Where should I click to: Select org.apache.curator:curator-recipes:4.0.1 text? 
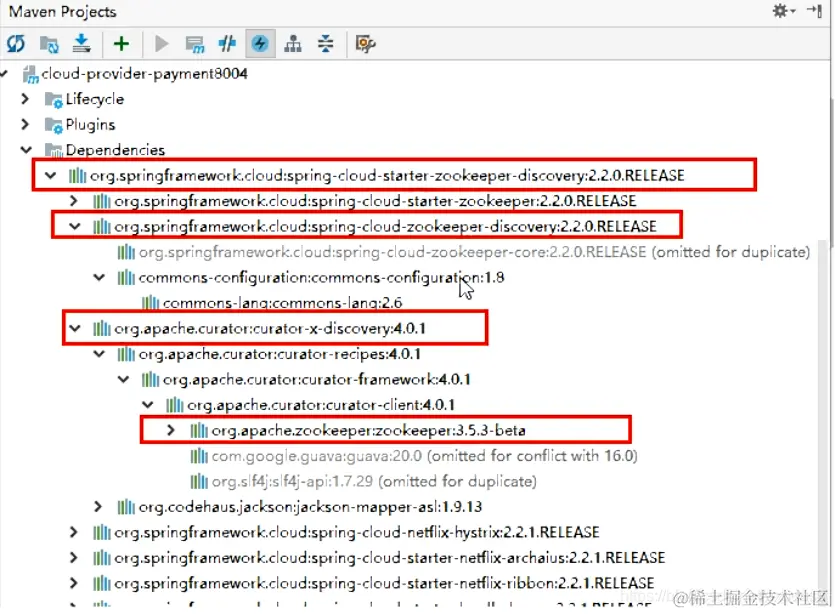click(280, 354)
